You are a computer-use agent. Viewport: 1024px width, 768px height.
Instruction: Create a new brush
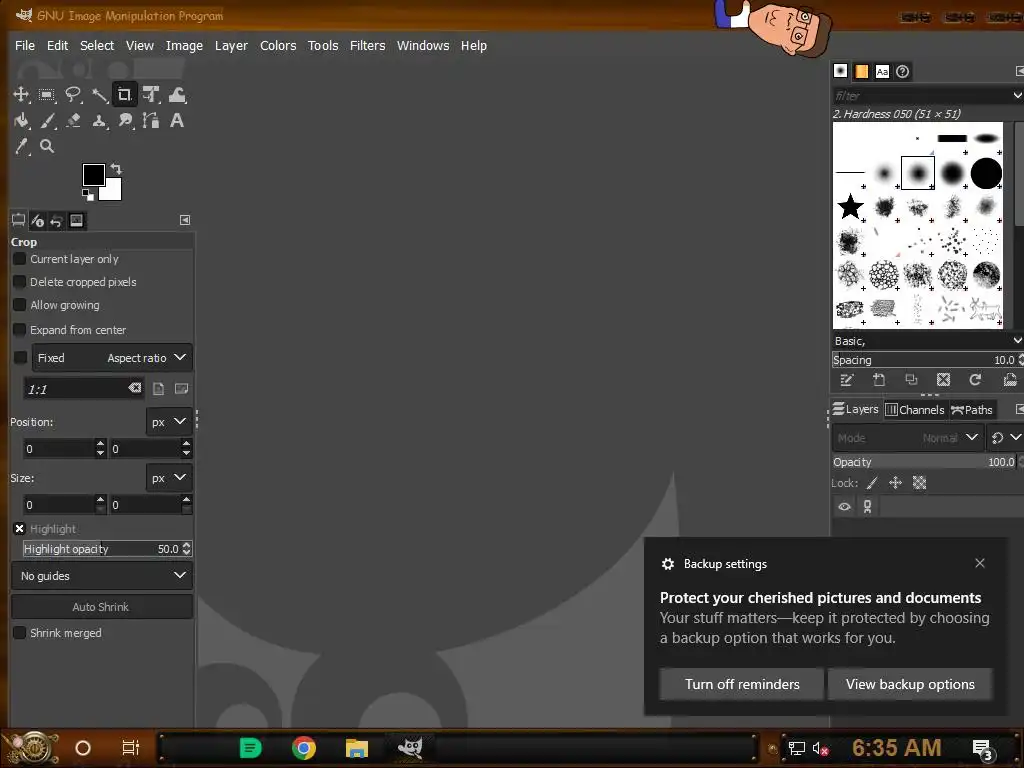pyautogui.click(x=879, y=380)
